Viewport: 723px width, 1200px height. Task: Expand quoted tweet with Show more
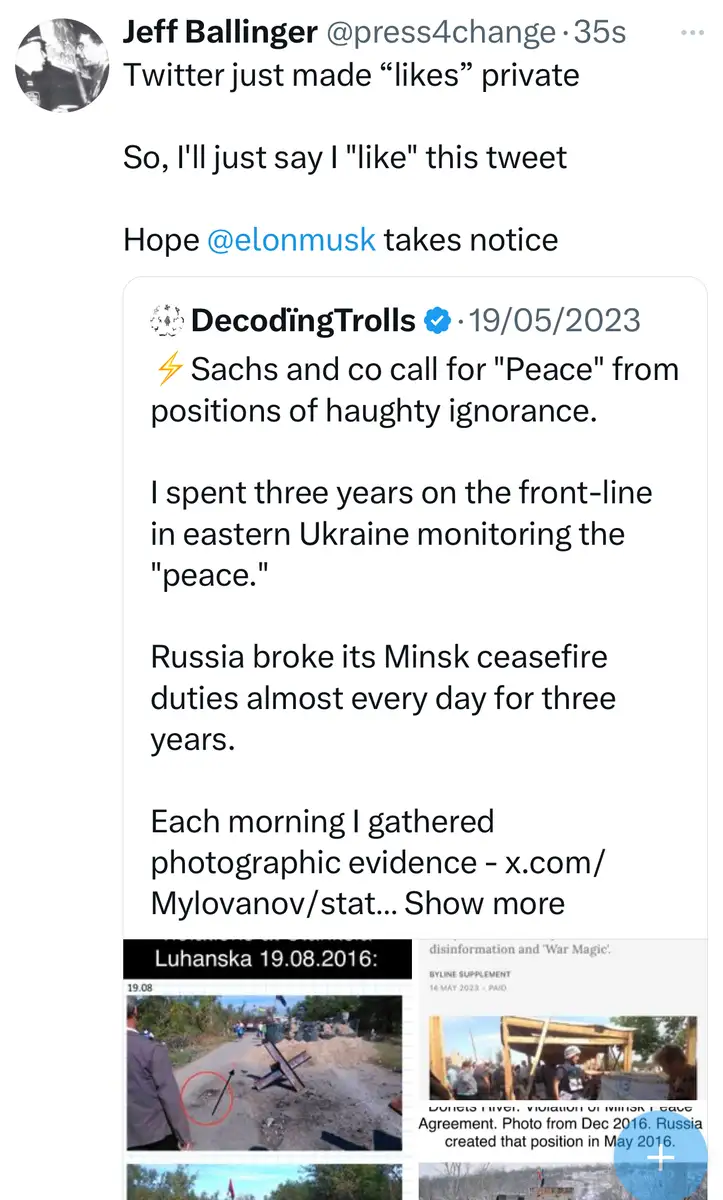tap(484, 903)
